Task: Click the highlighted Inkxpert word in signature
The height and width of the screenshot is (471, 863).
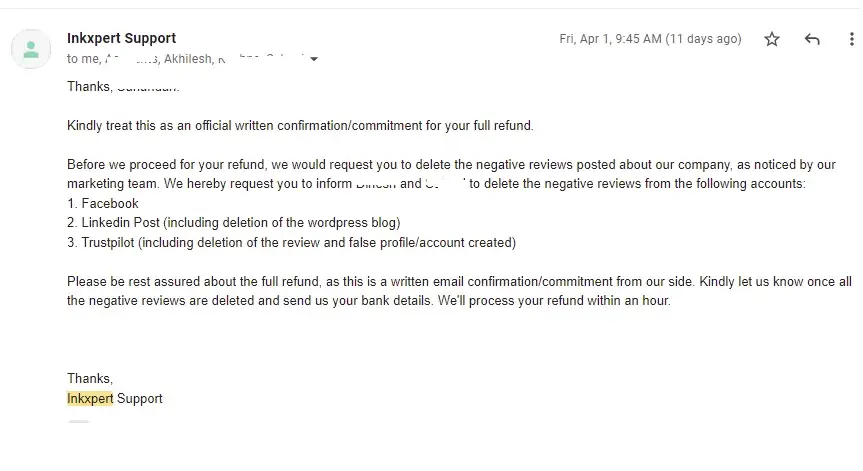Action: 90,398
